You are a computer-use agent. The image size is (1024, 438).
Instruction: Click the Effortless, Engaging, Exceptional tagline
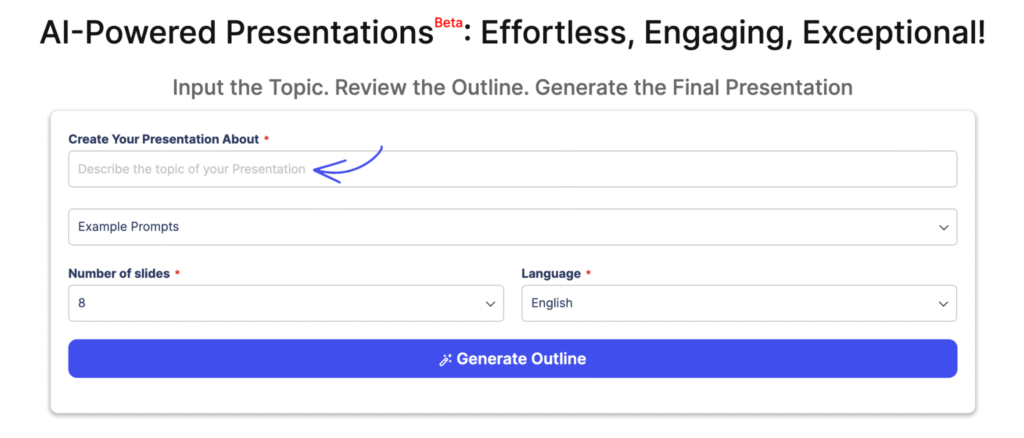[732, 34]
